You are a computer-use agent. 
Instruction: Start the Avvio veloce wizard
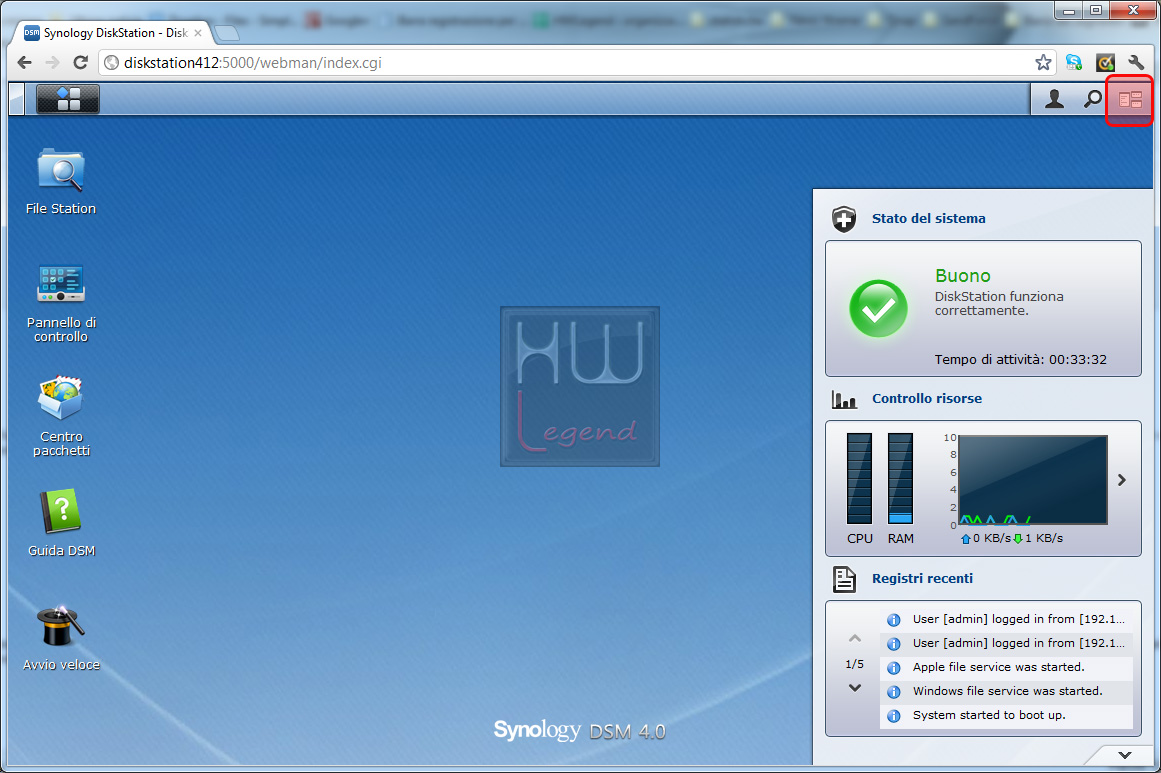coord(61,638)
